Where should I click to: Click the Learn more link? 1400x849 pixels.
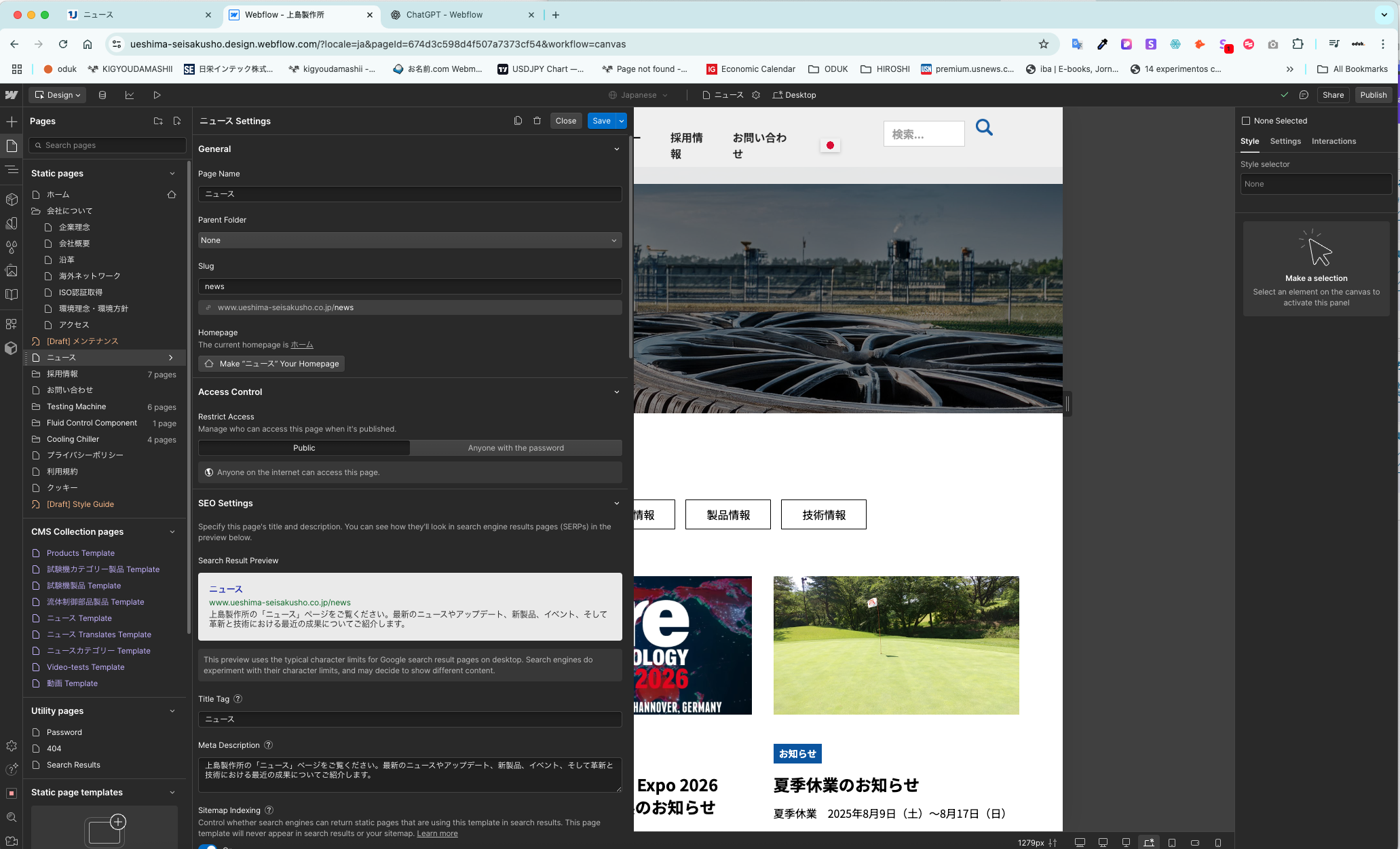click(437, 833)
